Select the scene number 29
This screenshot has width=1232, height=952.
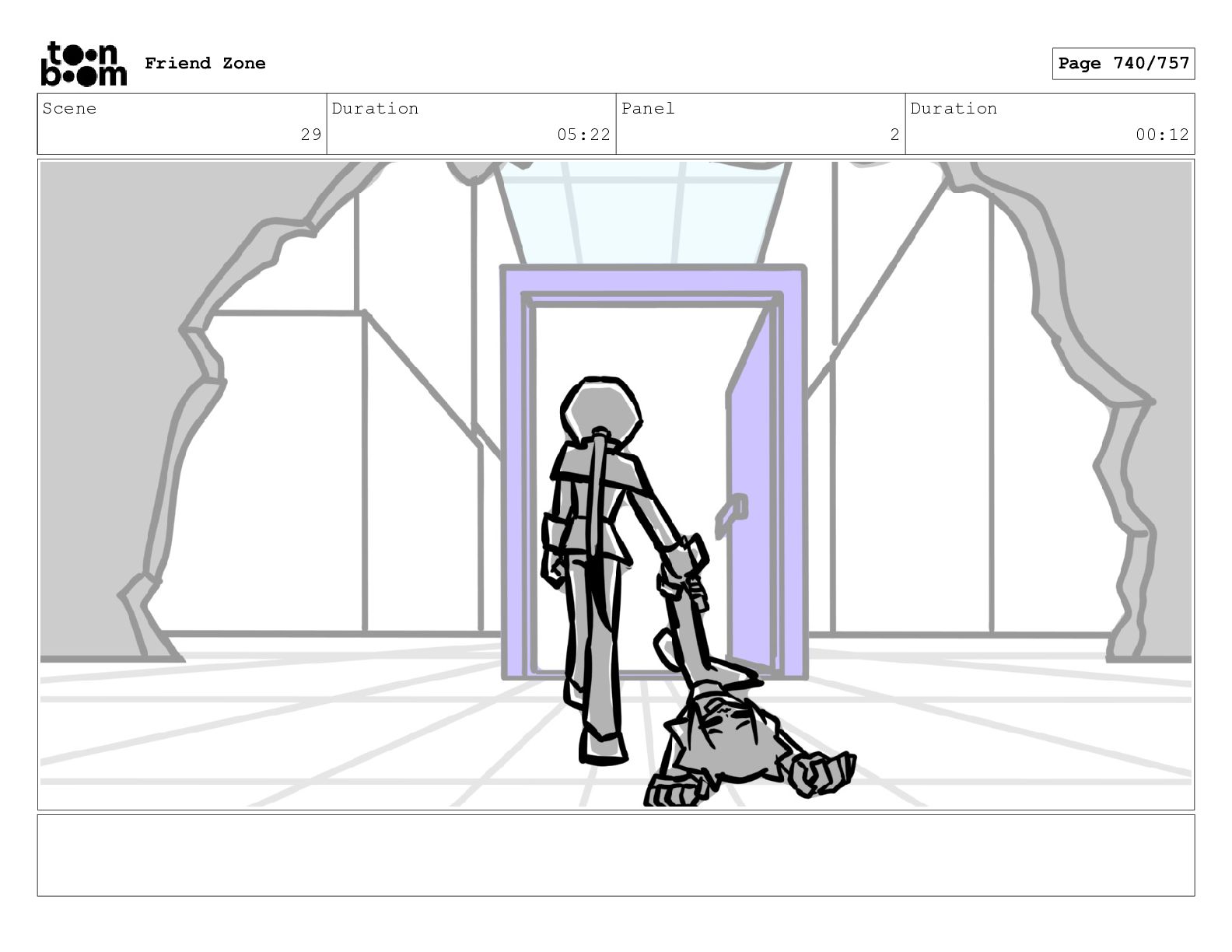coord(311,135)
